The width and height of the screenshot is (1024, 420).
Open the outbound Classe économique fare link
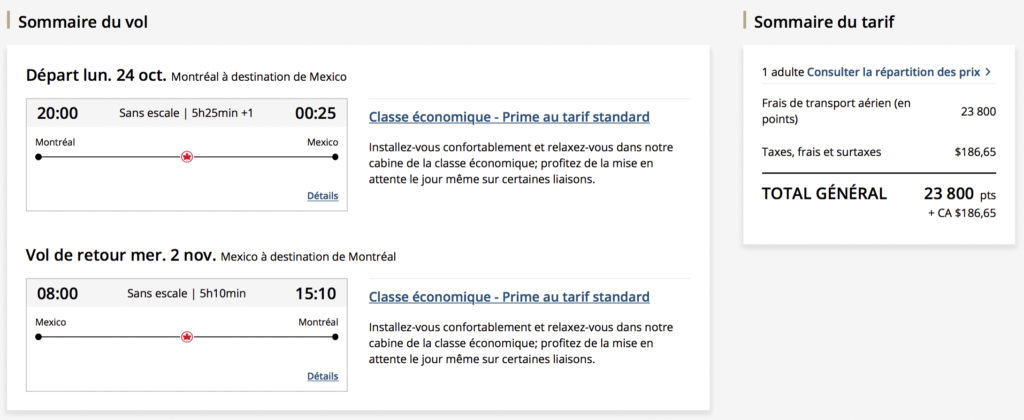[509, 117]
